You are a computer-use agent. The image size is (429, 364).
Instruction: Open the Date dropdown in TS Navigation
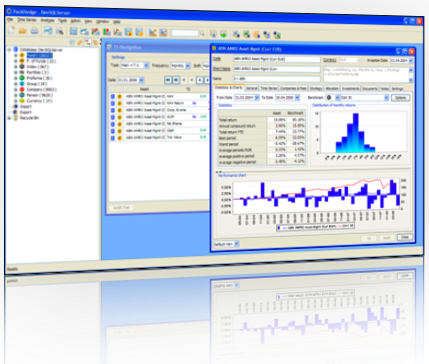coord(141,80)
